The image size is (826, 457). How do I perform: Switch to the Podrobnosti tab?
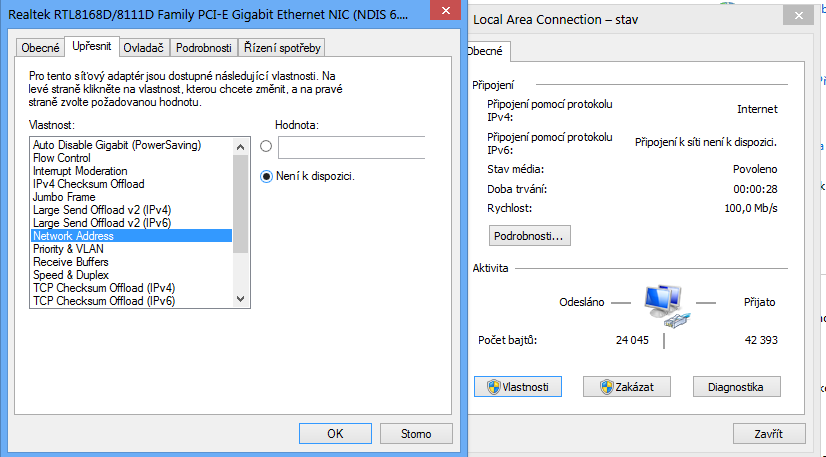click(203, 48)
